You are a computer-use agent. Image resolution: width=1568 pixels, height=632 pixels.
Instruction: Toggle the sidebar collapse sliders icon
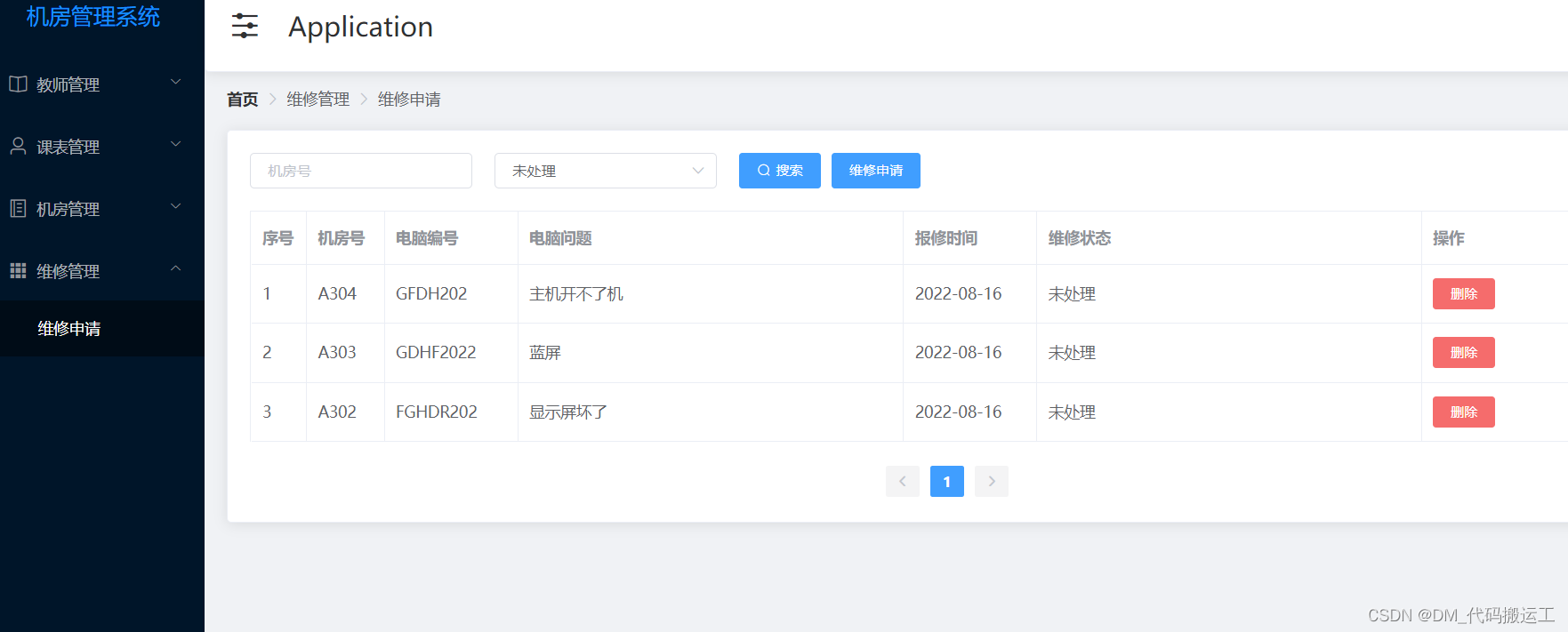245,26
